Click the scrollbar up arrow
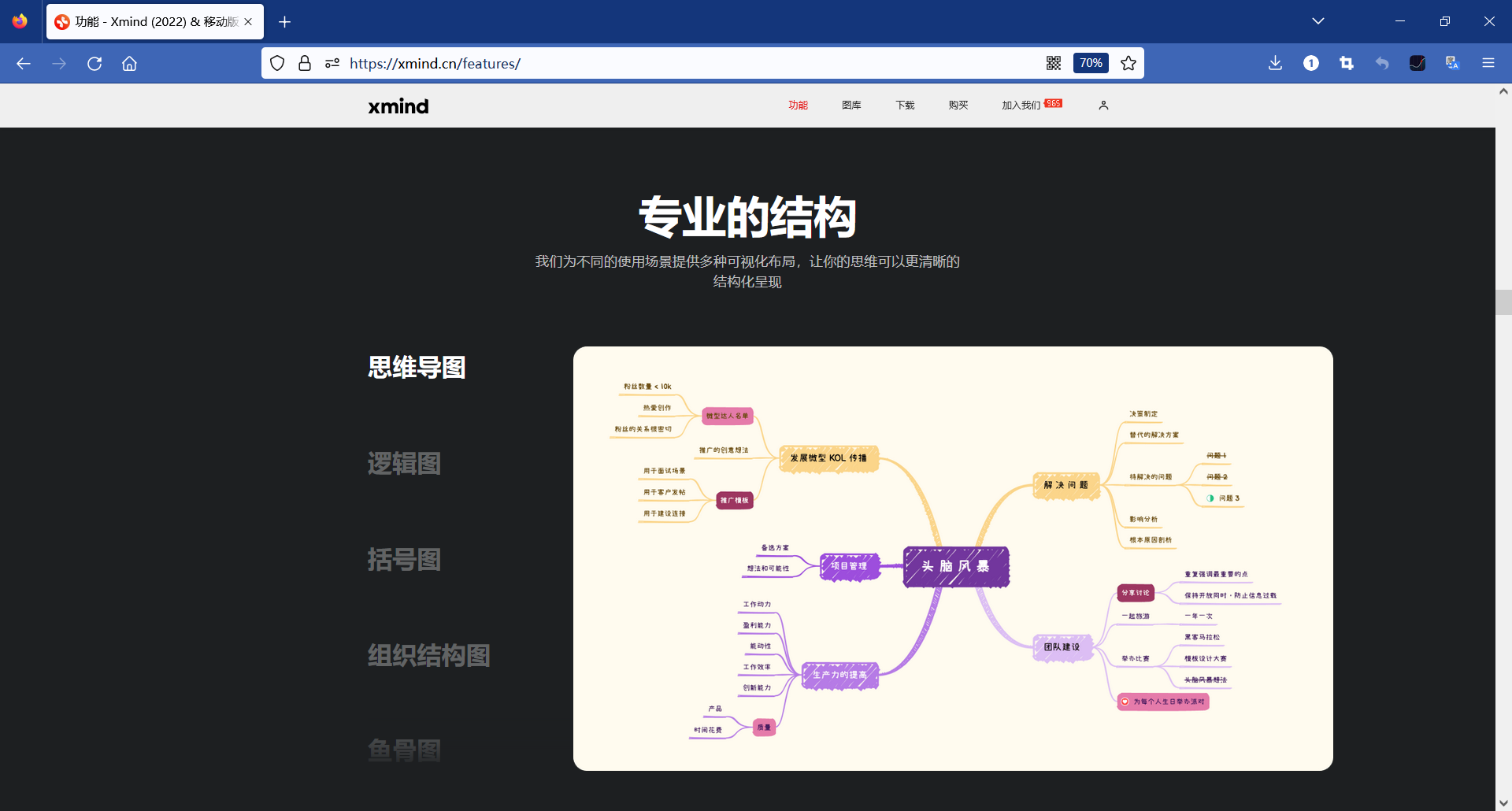The image size is (1512, 811). (x=1503, y=91)
